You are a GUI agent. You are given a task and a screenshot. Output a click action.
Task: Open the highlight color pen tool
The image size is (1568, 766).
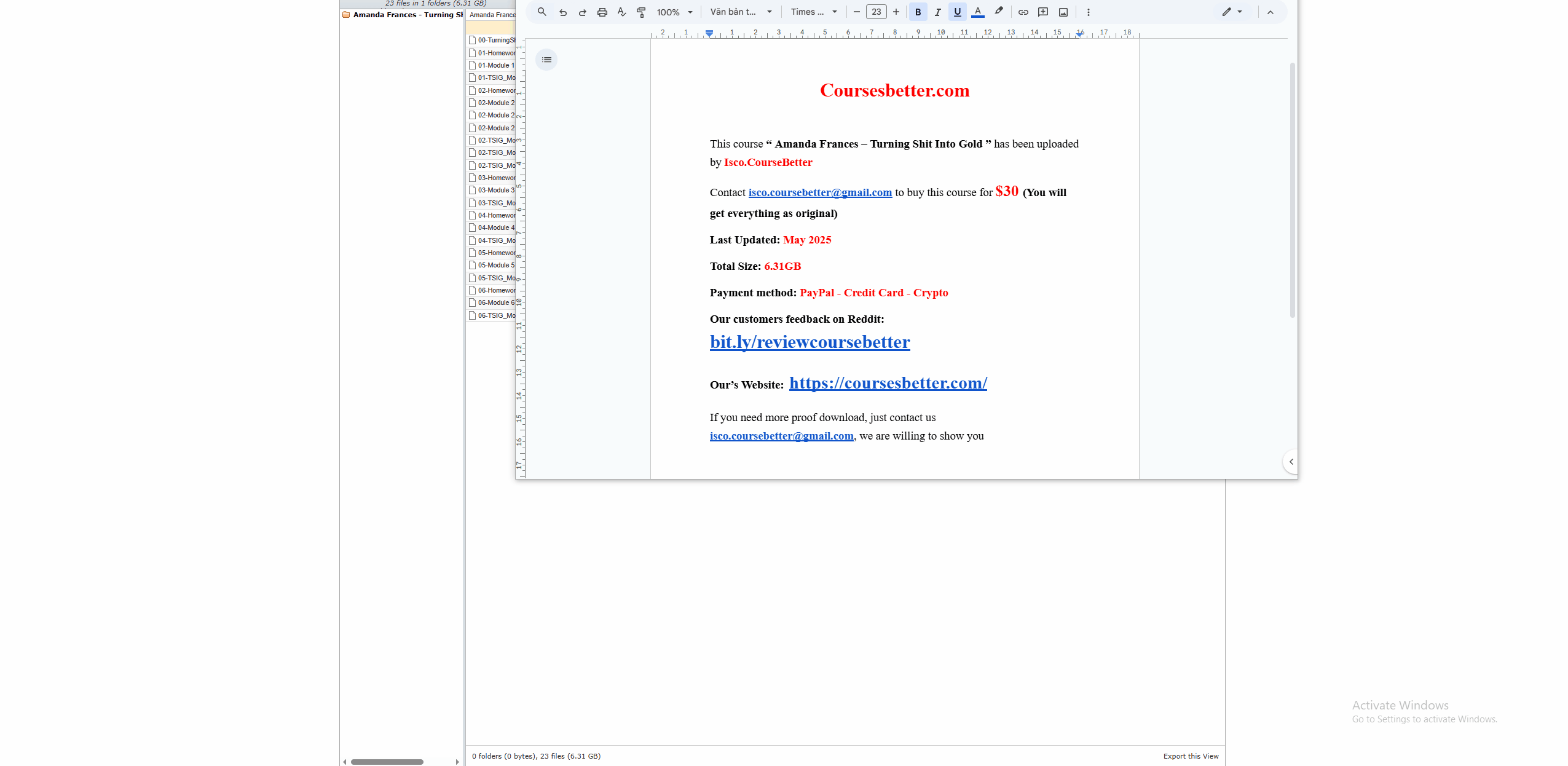point(998,12)
